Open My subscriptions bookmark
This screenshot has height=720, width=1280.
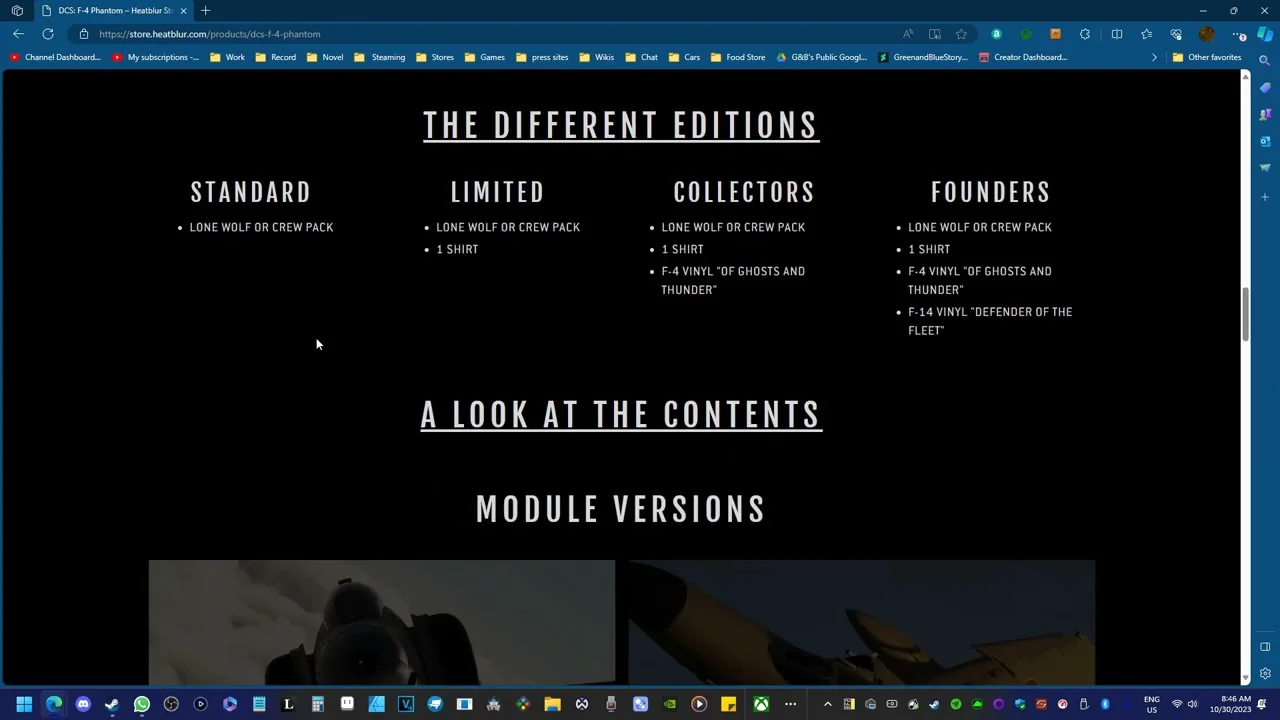click(x=156, y=57)
